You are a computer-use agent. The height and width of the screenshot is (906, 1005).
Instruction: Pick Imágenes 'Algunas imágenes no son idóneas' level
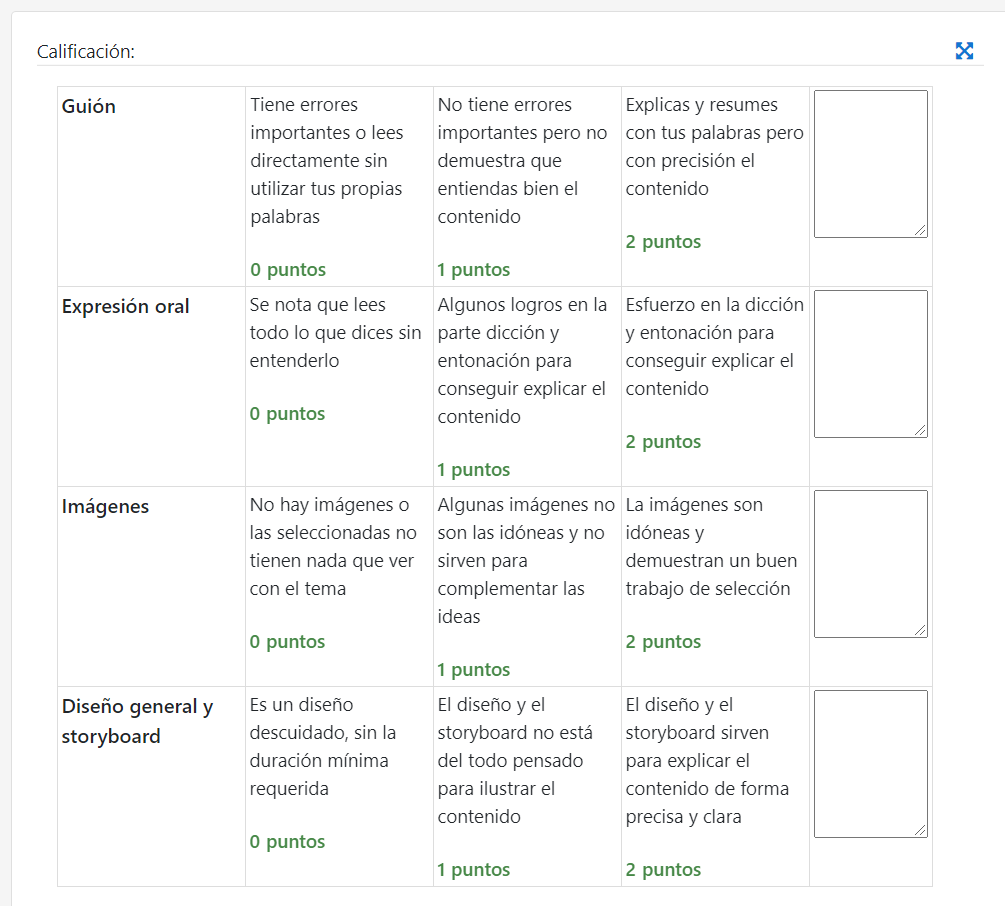click(x=527, y=586)
